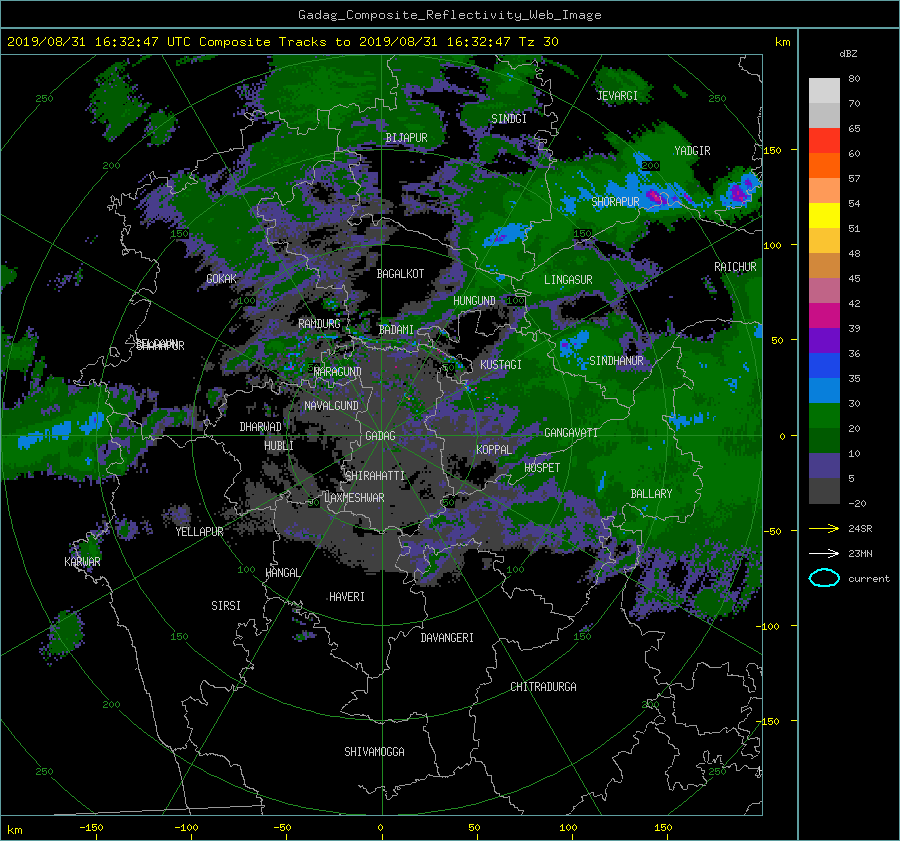900x841 pixels.
Task: Click the KARWAR city label
Action: tap(82, 561)
